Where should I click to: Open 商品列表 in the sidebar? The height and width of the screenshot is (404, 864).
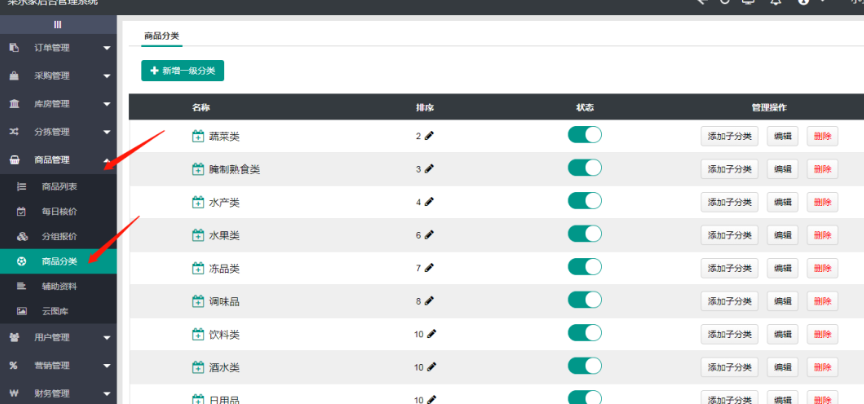59,187
